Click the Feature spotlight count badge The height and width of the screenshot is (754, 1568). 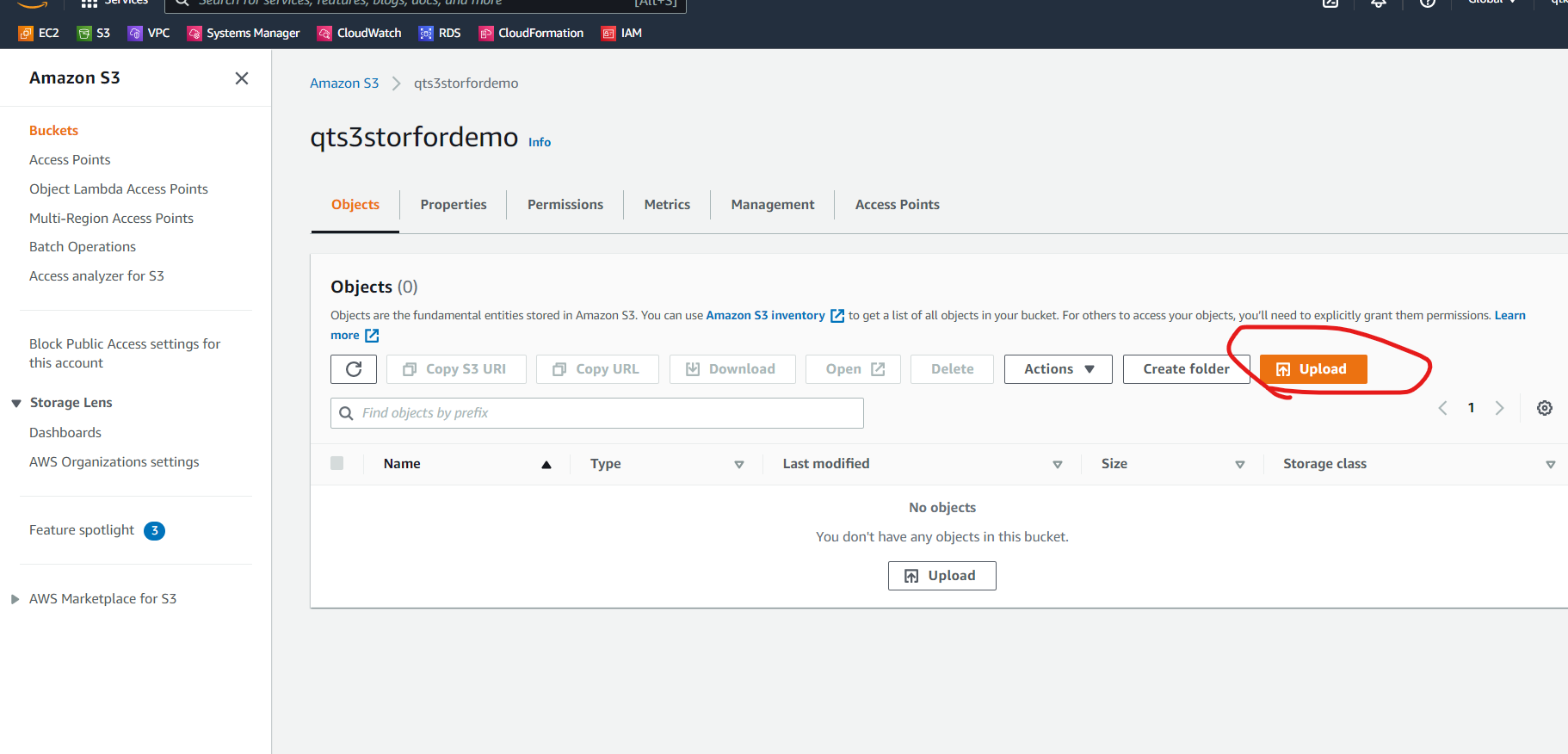[155, 531]
